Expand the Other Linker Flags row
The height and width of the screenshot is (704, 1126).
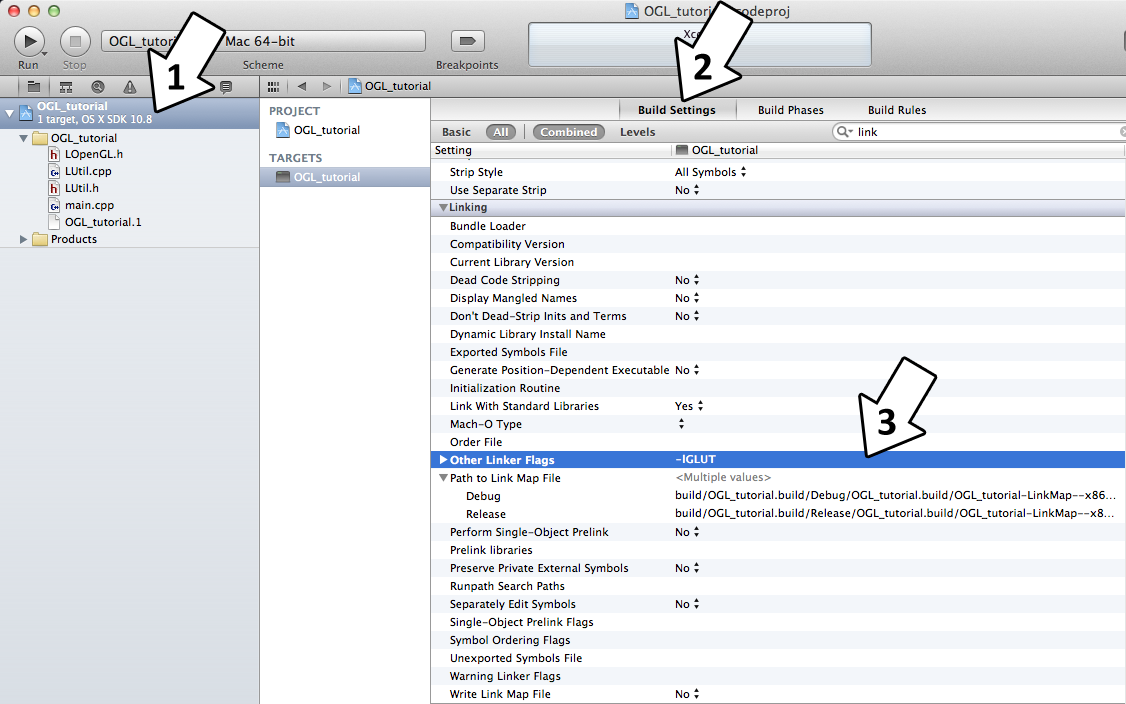click(x=443, y=460)
